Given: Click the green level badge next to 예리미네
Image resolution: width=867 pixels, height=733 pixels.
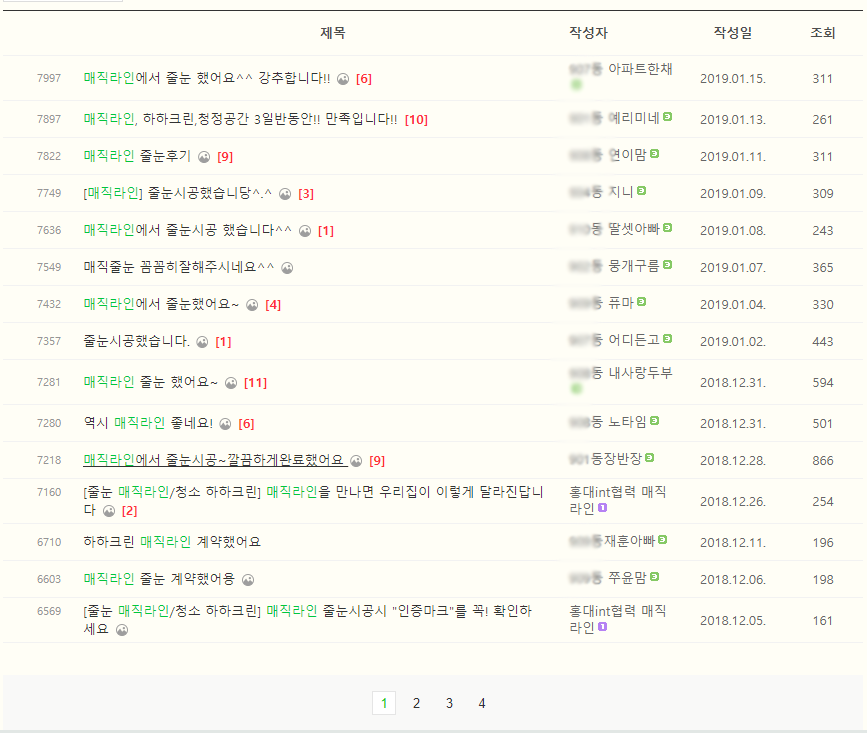Looking at the screenshot, I should [x=667, y=117].
